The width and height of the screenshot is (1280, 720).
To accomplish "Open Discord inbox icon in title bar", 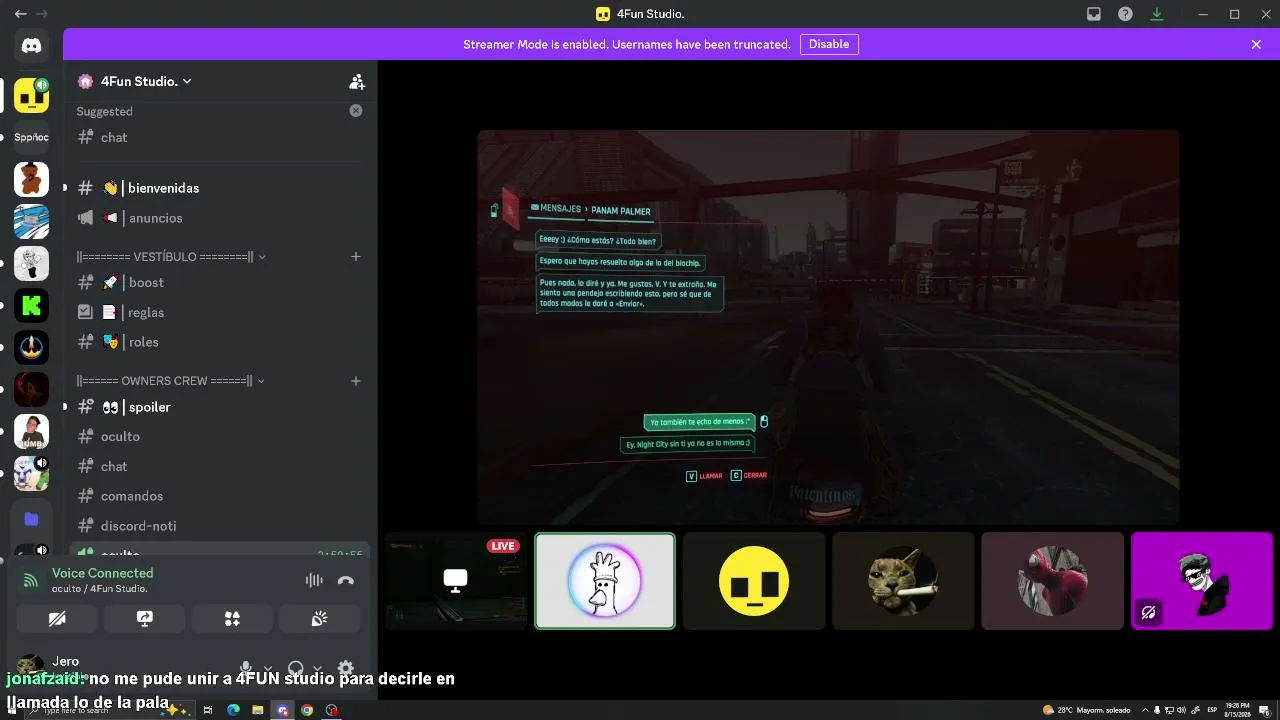I will (x=1094, y=14).
